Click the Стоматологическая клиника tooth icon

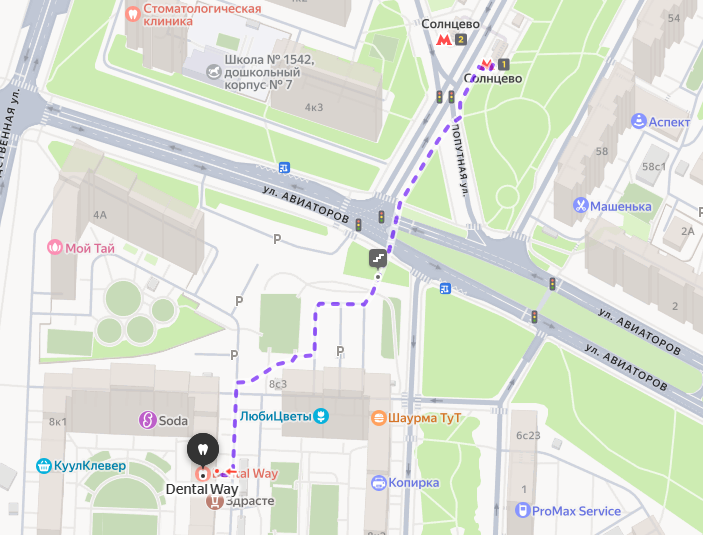click(x=133, y=14)
